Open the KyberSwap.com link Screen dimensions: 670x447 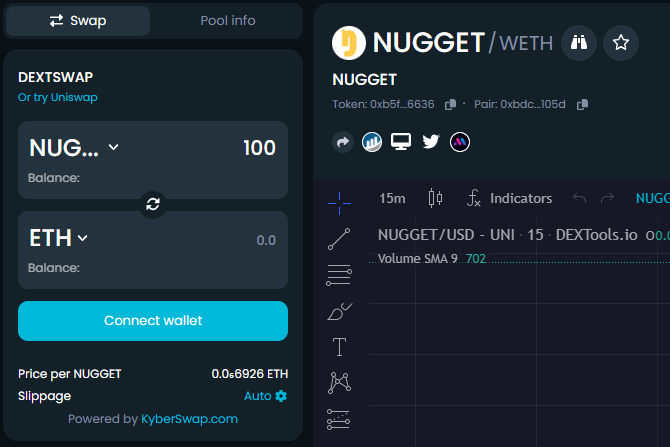point(189,419)
